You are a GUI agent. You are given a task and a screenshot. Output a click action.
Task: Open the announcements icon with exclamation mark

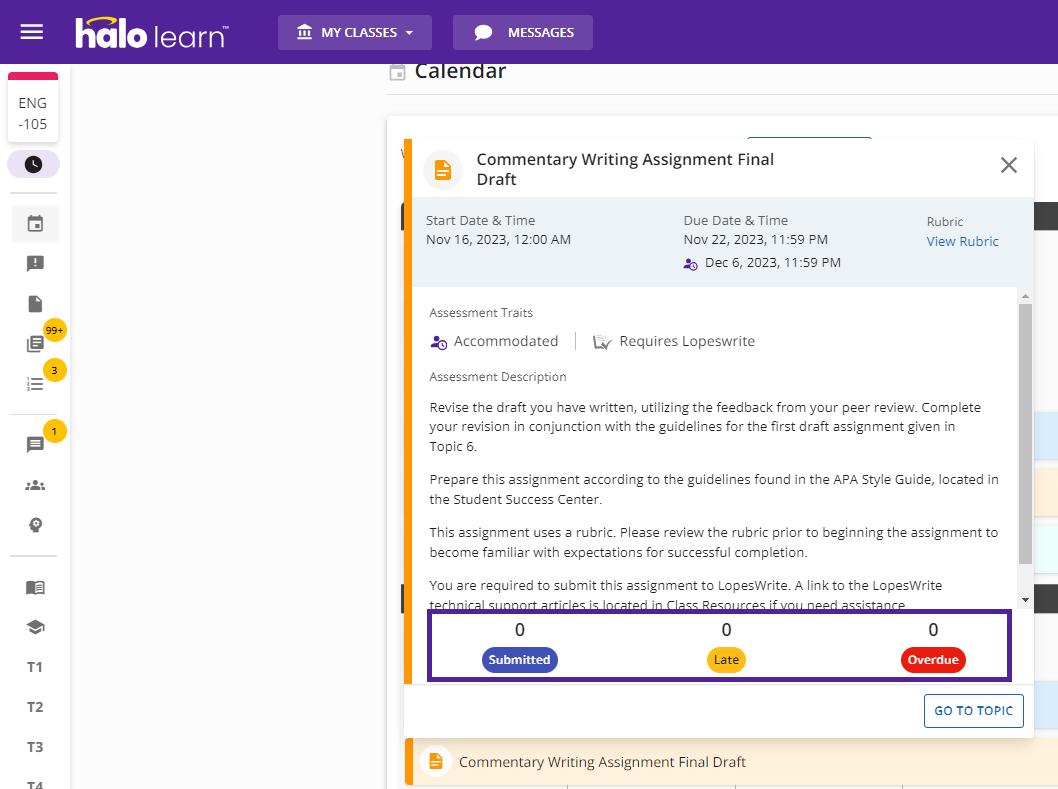pos(35,264)
